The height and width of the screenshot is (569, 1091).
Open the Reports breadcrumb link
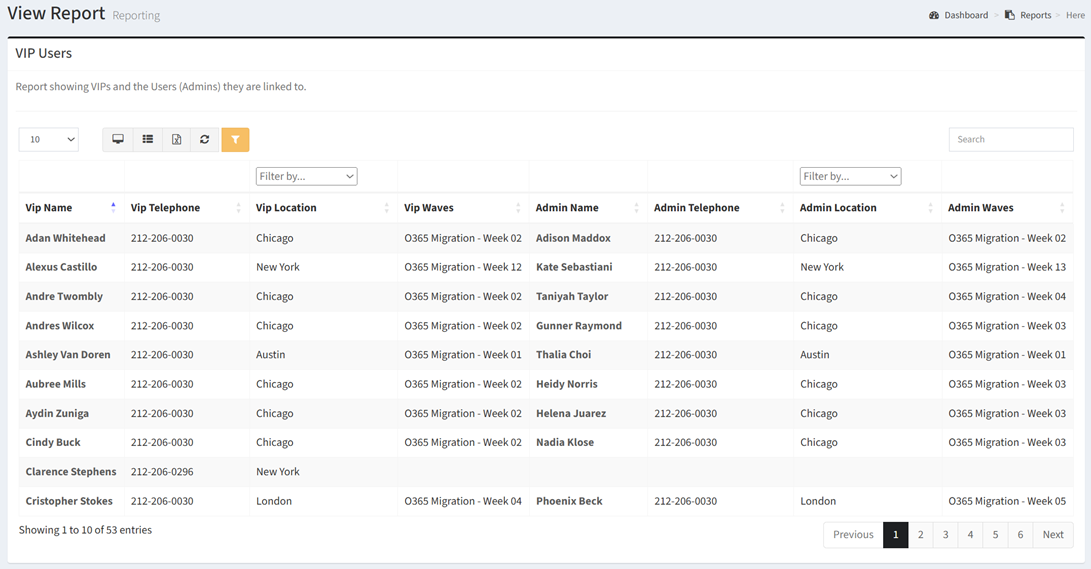pyautogui.click(x=1034, y=15)
